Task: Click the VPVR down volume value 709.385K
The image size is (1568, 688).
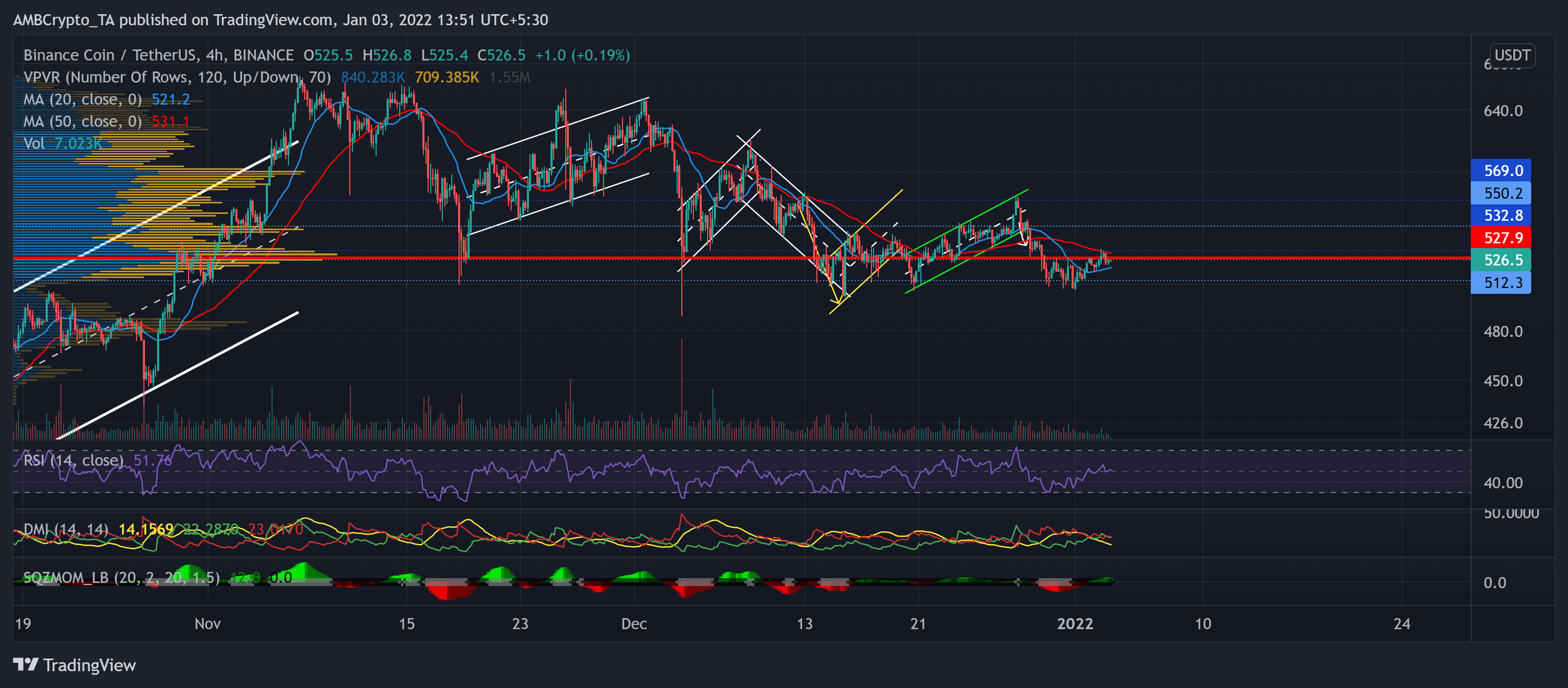Action: click(447, 77)
